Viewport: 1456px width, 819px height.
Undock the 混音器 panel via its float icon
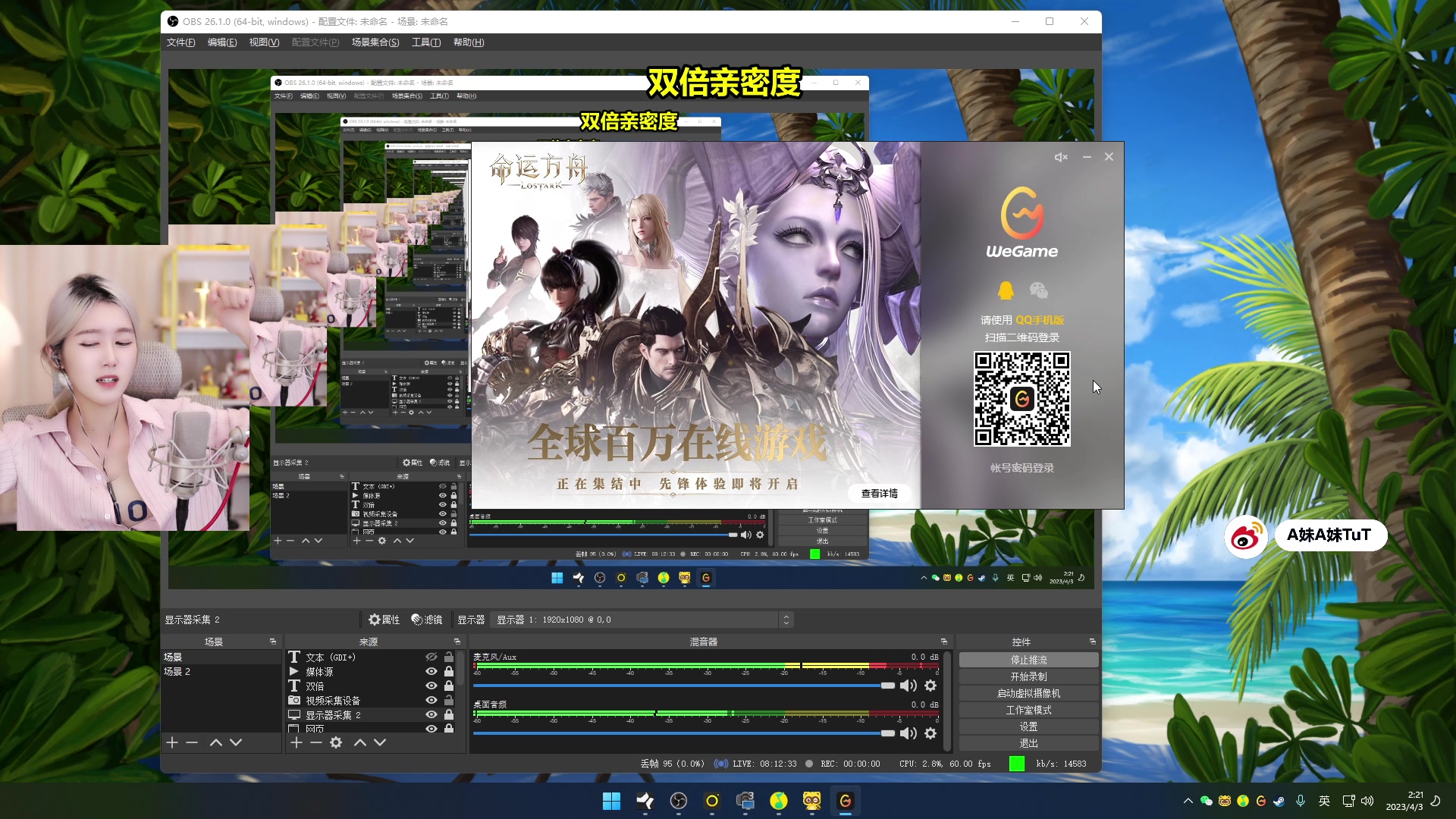[944, 642]
